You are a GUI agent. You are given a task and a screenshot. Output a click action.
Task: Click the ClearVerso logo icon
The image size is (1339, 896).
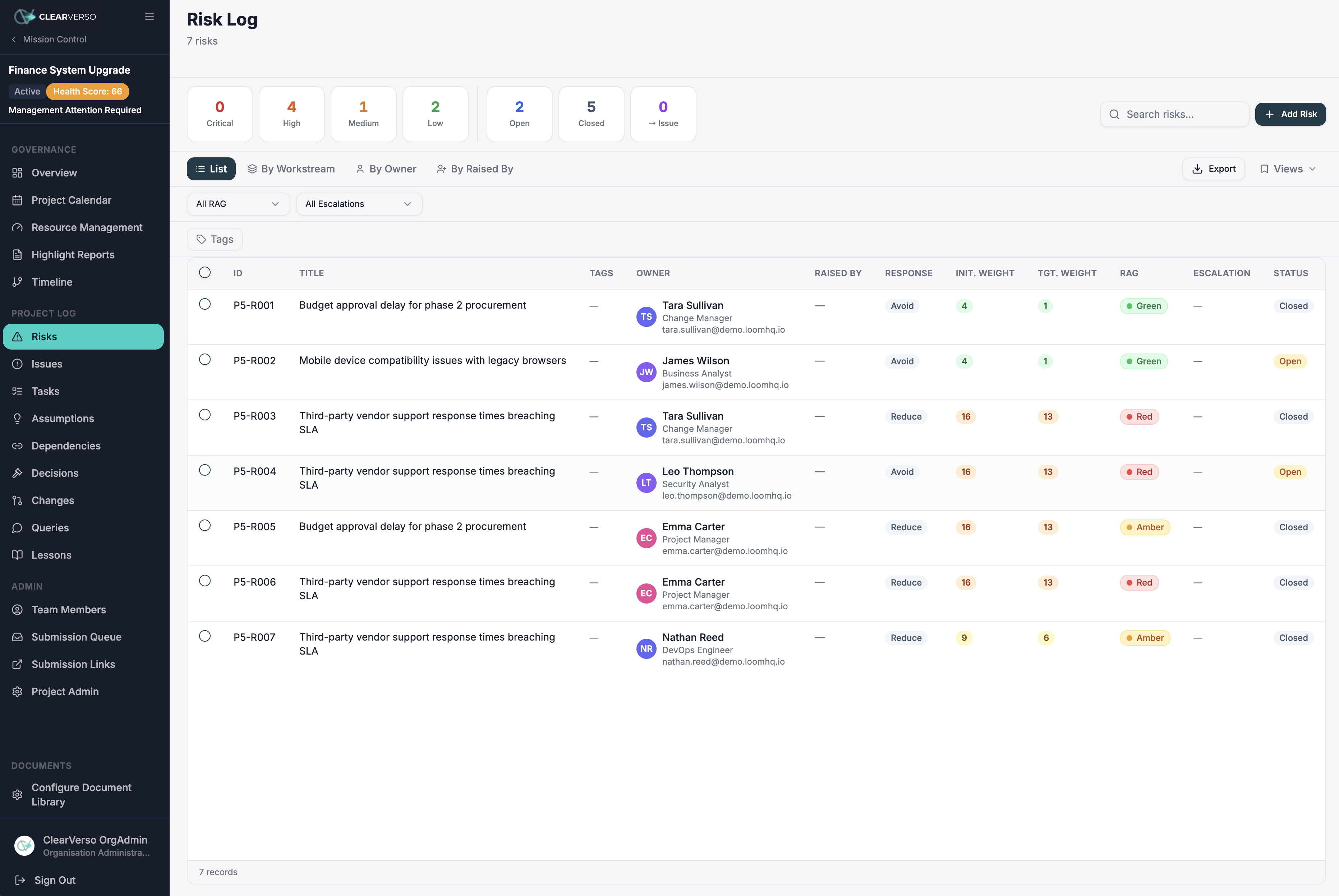tap(24, 17)
